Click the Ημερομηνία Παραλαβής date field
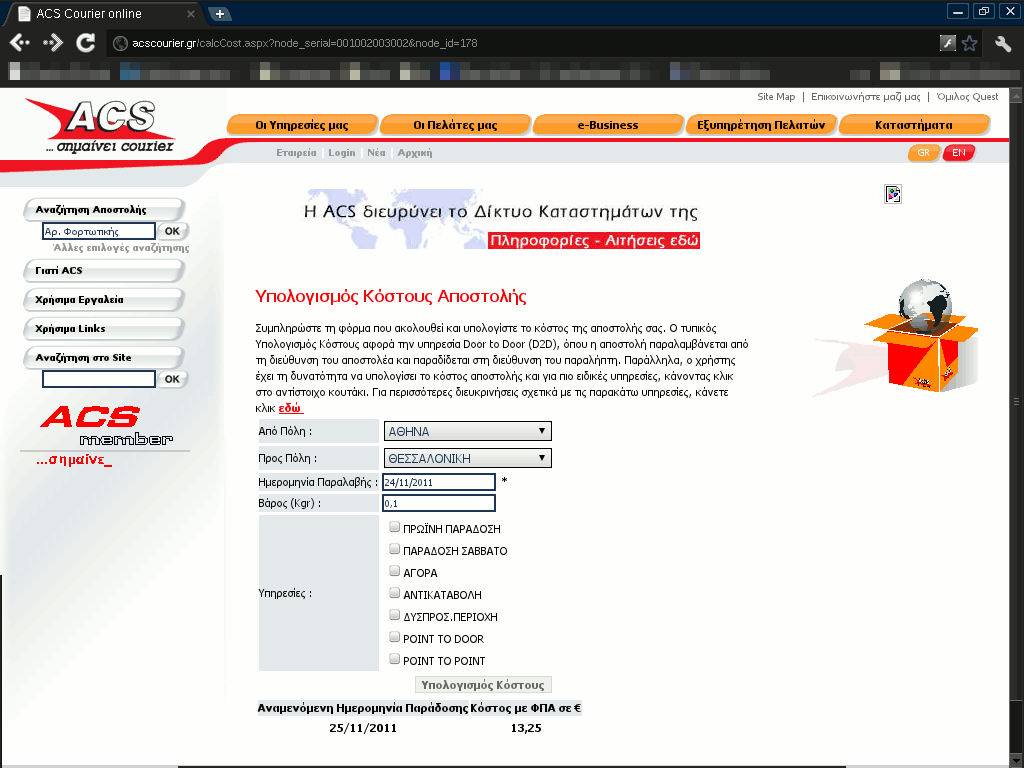Viewport: 1024px width, 768px height. pos(439,482)
